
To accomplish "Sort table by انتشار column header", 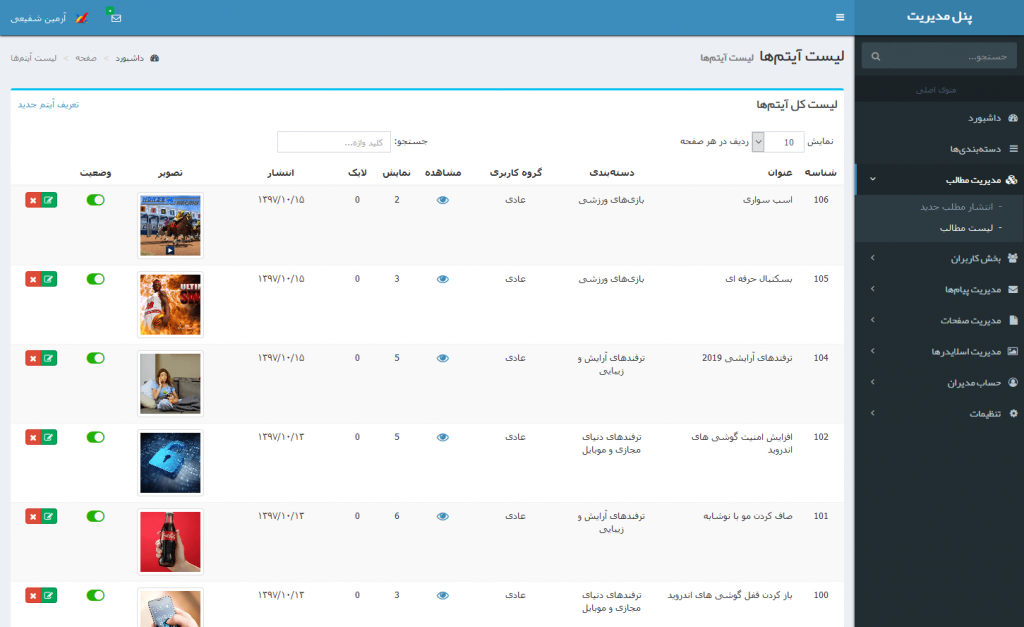I will [280, 172].
